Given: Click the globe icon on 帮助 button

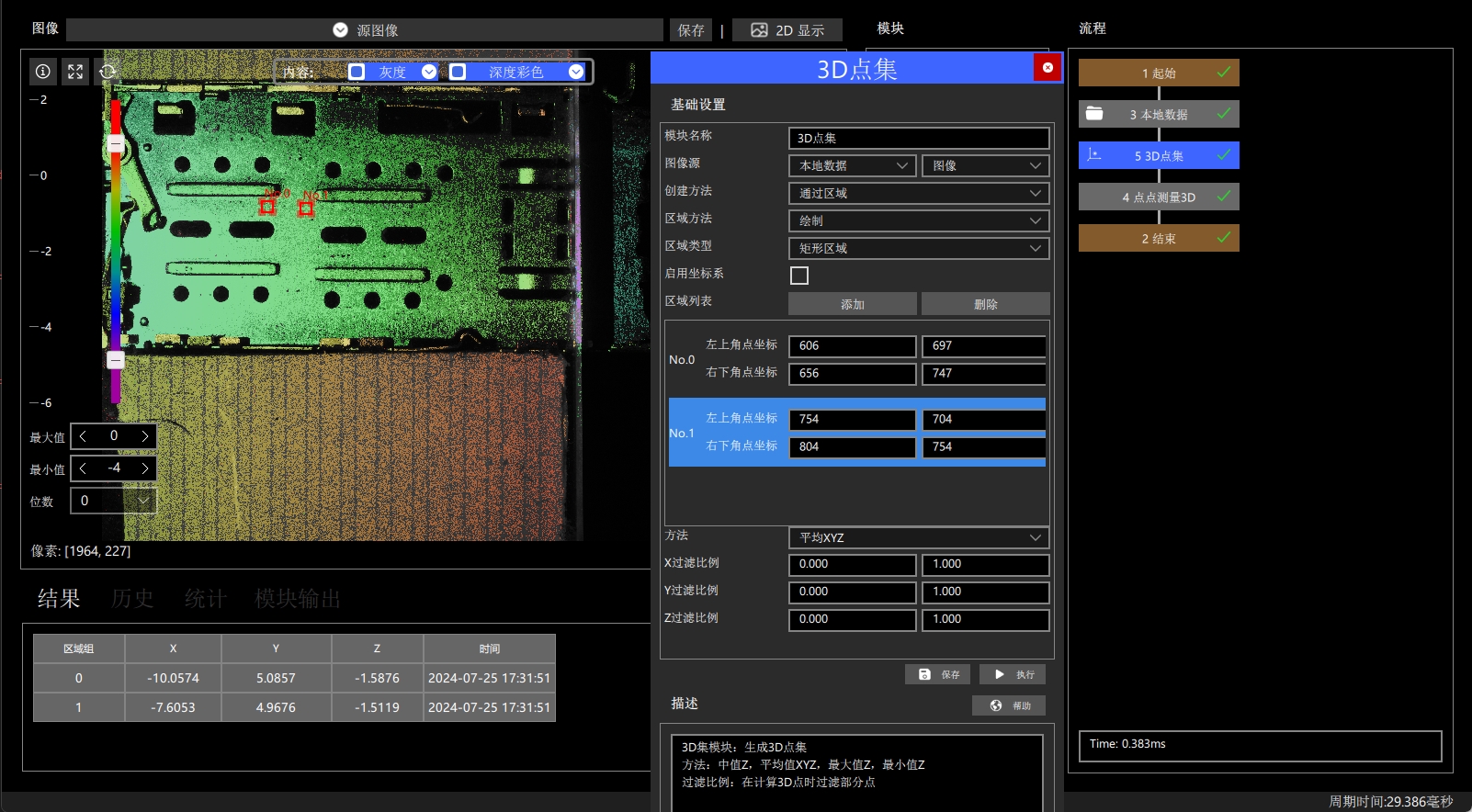Looking at the screenshot, I should pos(996,705).
